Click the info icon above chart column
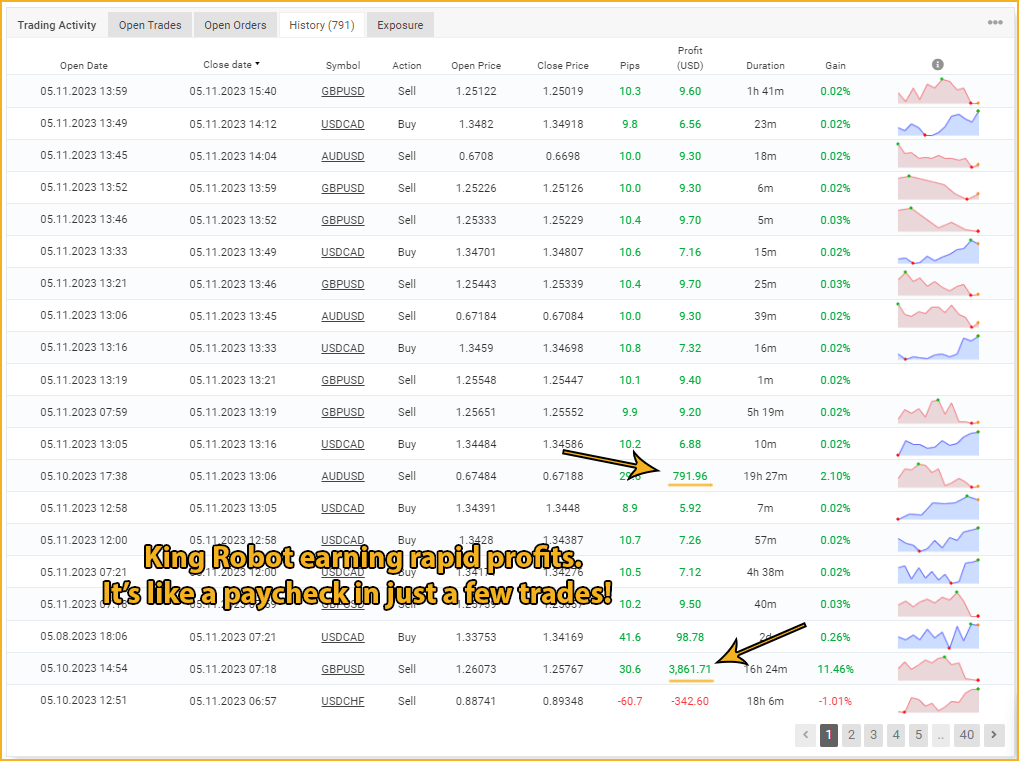 [937, 65]
